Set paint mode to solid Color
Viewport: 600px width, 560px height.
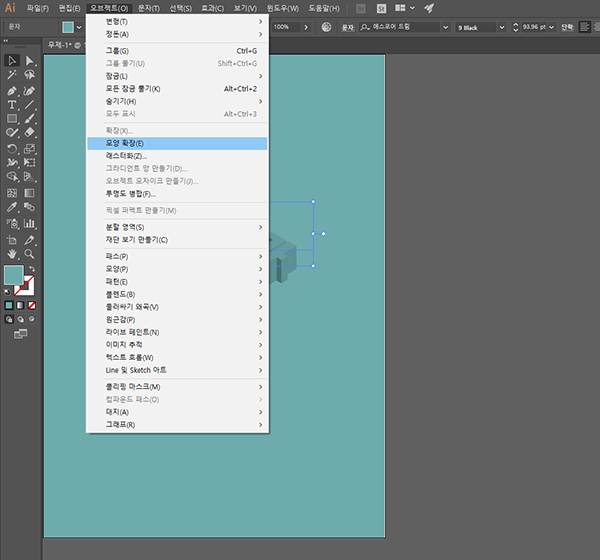(x=9, y=305)
